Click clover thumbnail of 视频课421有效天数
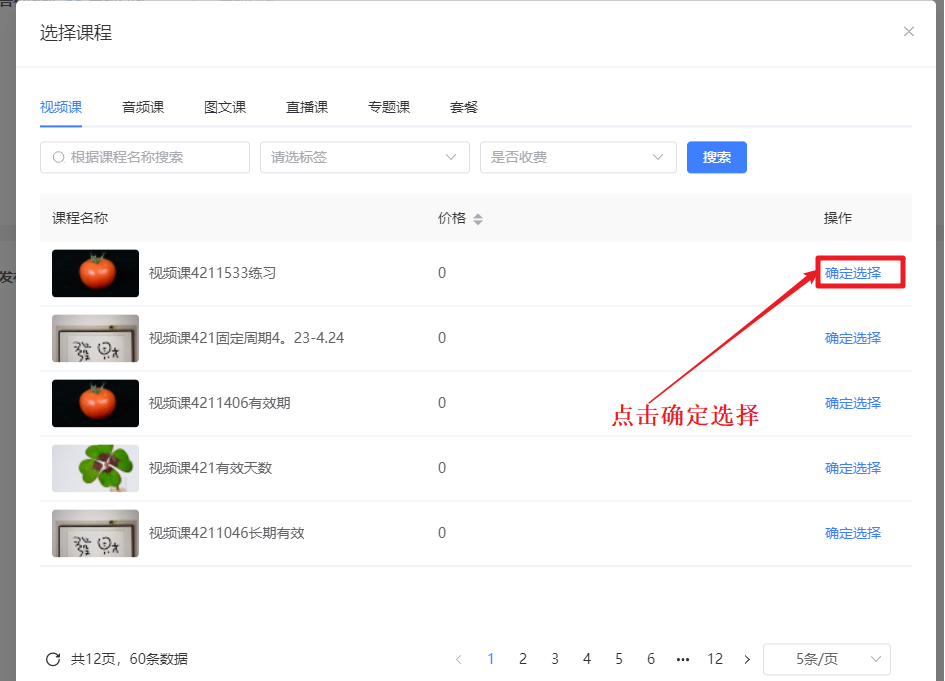945x681 pixels. click(95, 468)
